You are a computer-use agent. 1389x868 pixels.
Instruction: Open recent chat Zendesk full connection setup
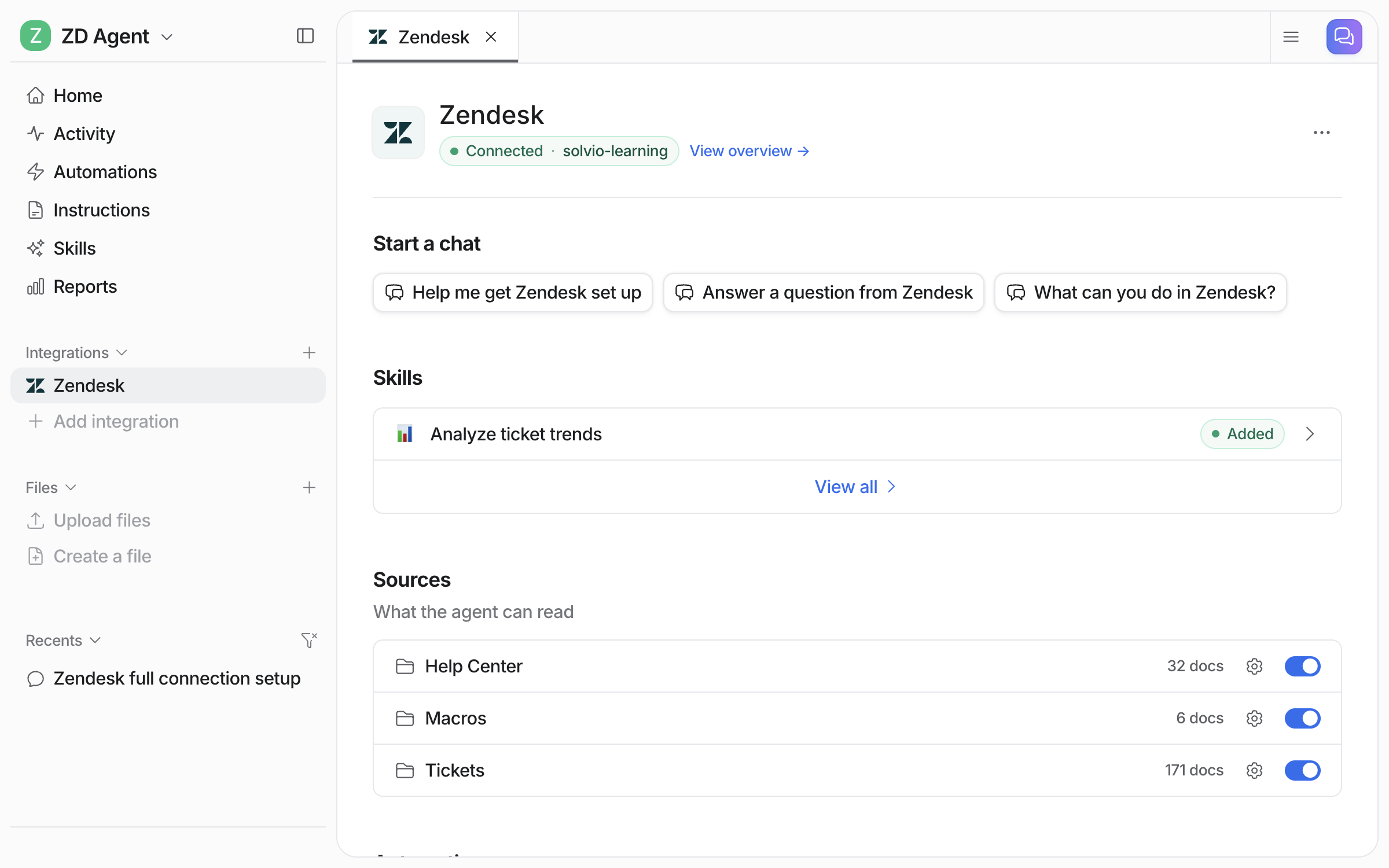click(168, 678)
